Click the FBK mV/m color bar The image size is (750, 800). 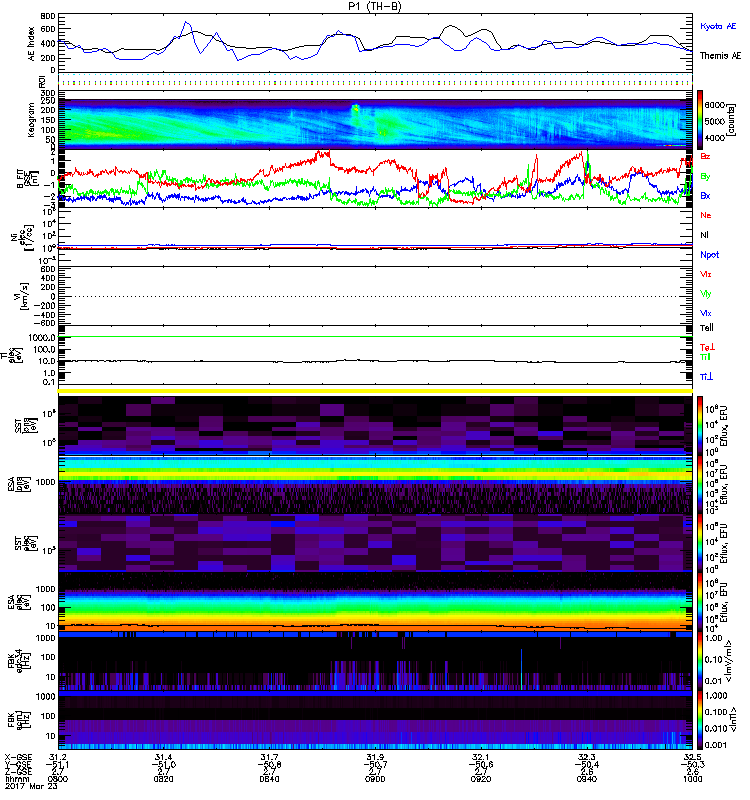pos(700,659)
